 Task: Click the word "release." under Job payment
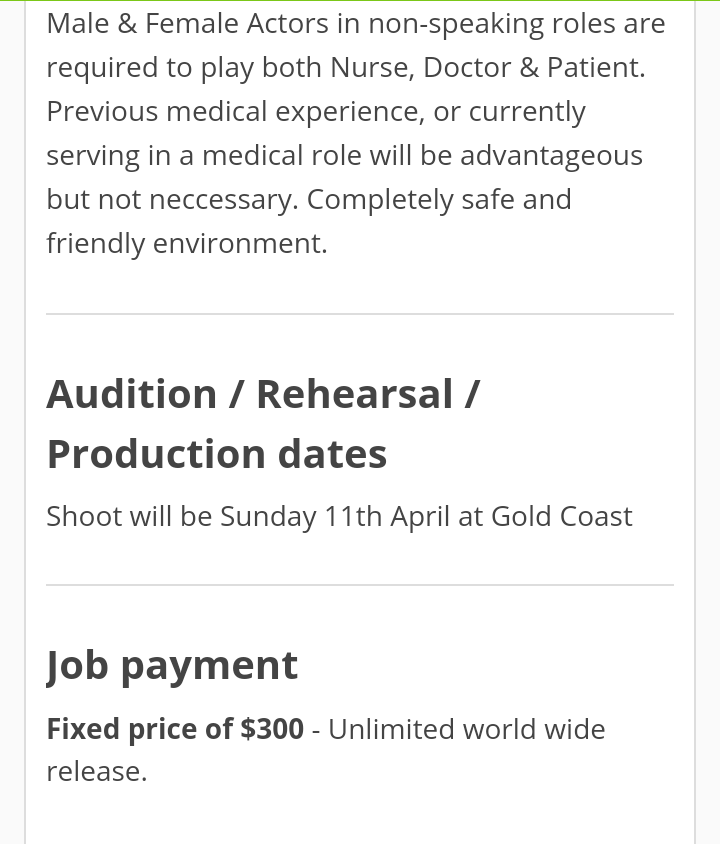[97, 771]
